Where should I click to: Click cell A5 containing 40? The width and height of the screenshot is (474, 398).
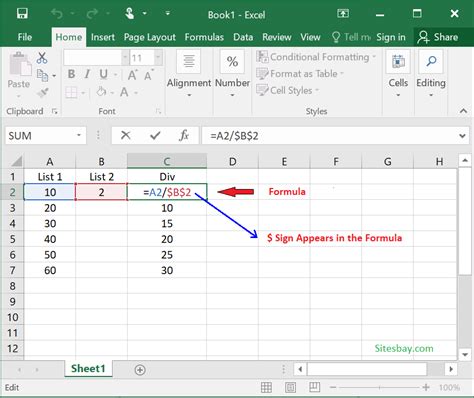[x=50, y=239]
